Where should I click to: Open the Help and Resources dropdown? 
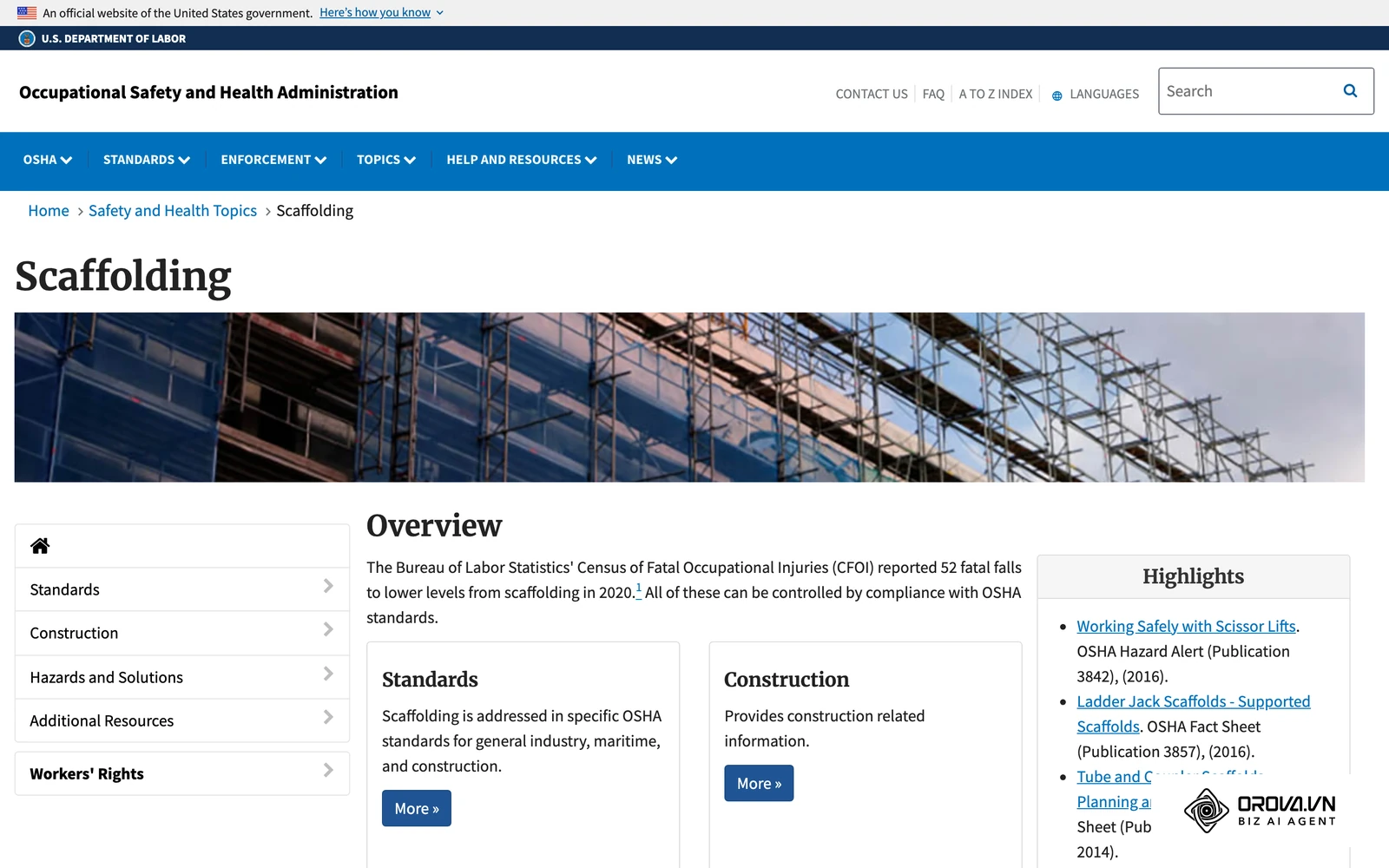click(x=522, y=160)
